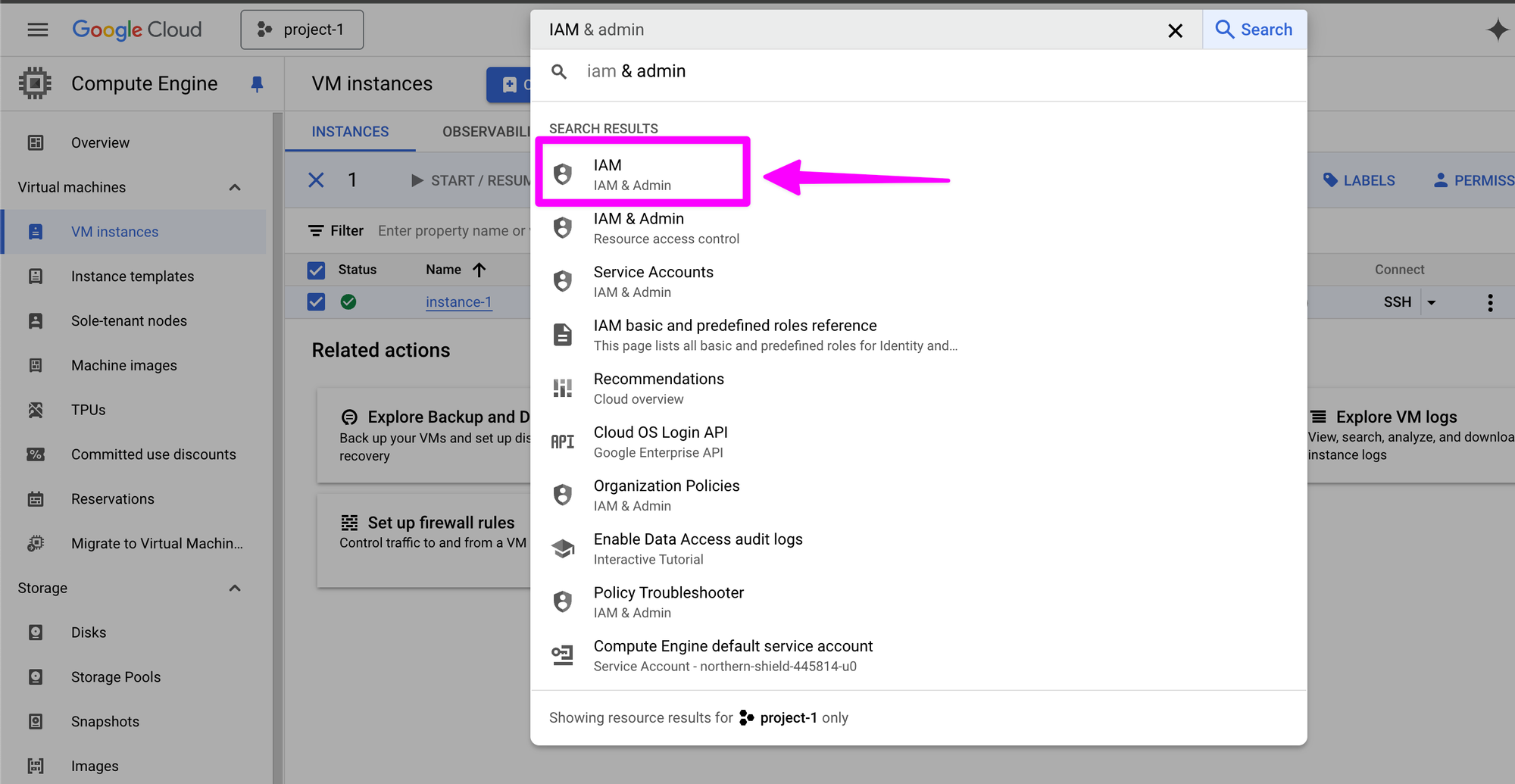Click the Policy Troubleshooter shield icon
The height and width of the screenshot is (784, 1515).
coord(562,601)
